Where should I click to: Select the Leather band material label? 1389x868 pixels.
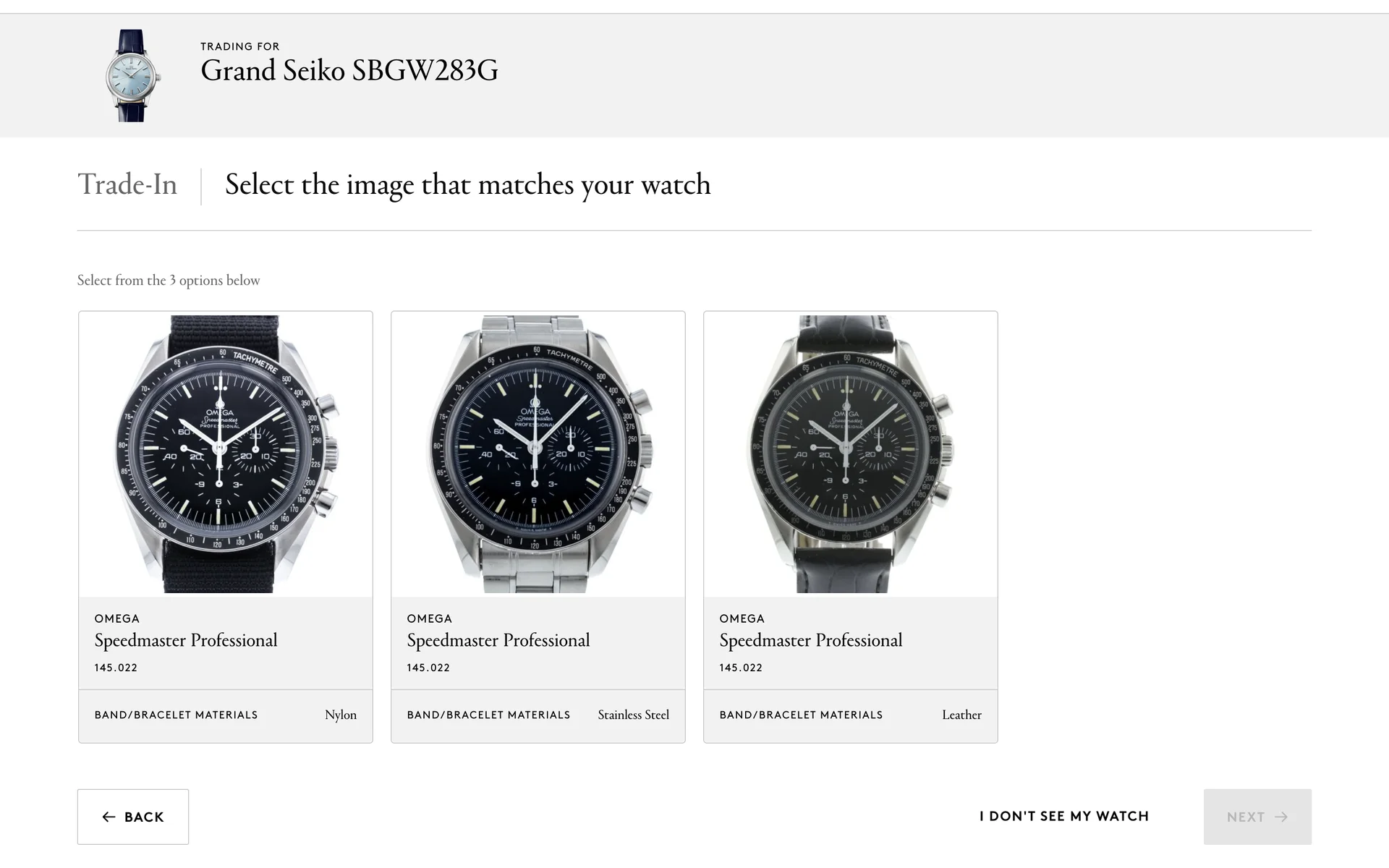tap(961, 715)
